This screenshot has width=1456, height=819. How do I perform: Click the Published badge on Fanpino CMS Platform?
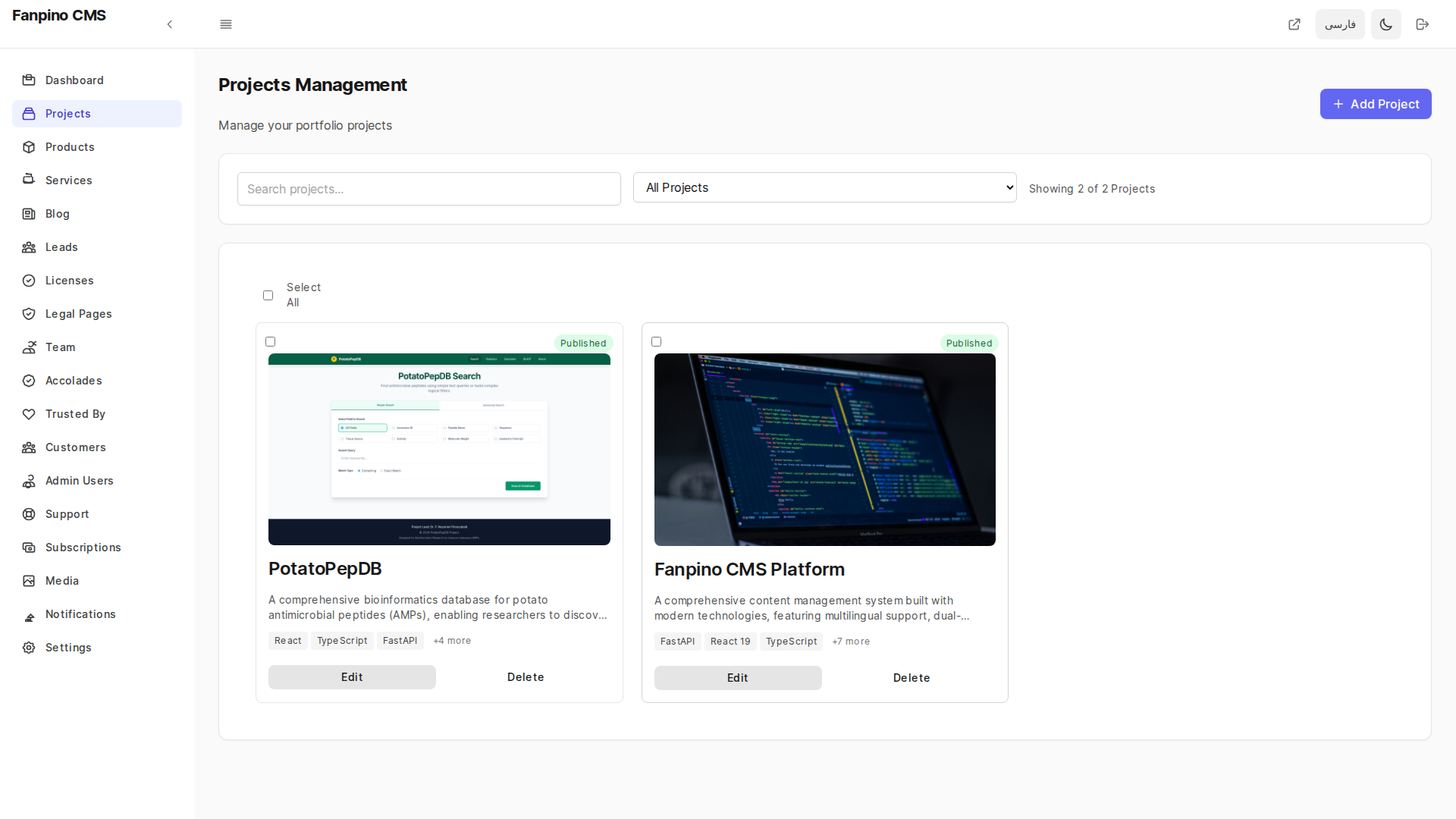[969, 343]
